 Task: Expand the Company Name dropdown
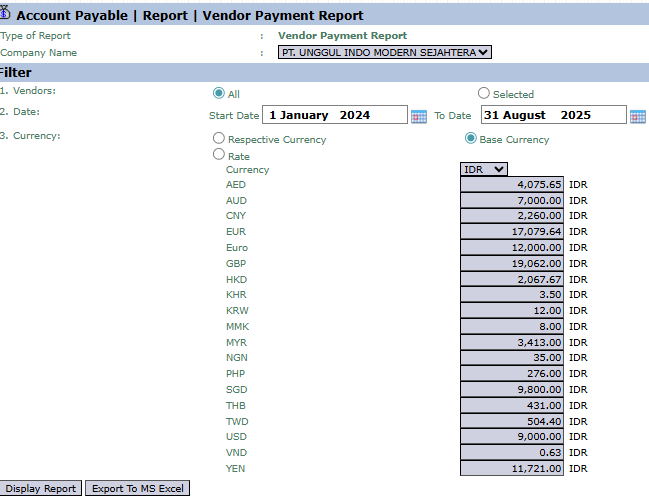(384, 52)
